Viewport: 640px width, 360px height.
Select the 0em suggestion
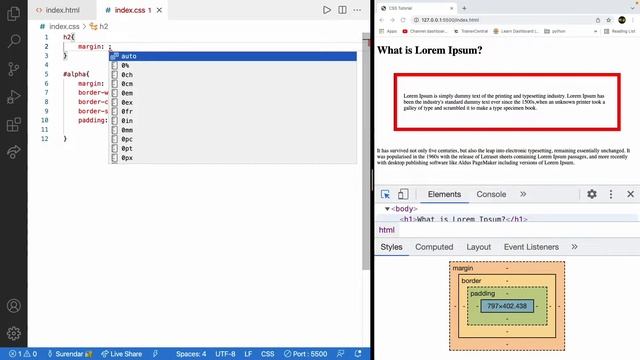[233, 93]
